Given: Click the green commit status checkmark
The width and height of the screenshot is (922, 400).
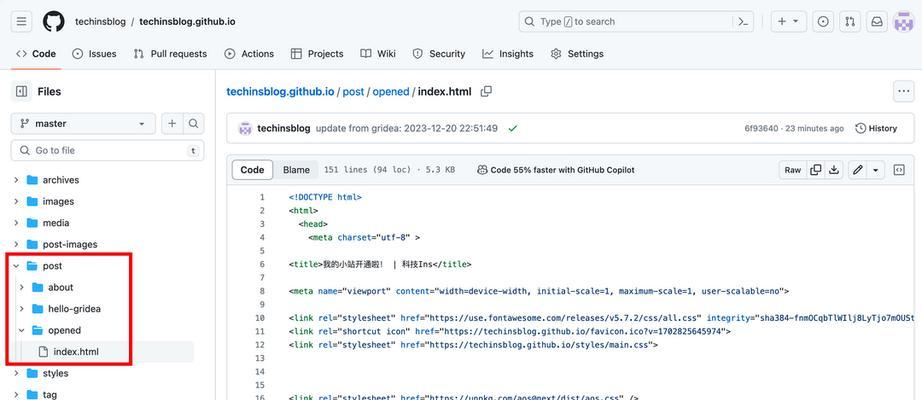Looking at the screenshot, I should click(x=513, y=128).
